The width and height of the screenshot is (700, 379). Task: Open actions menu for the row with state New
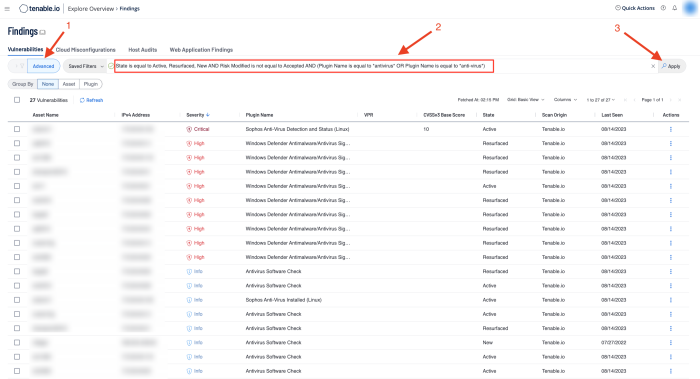coord(671,342)
